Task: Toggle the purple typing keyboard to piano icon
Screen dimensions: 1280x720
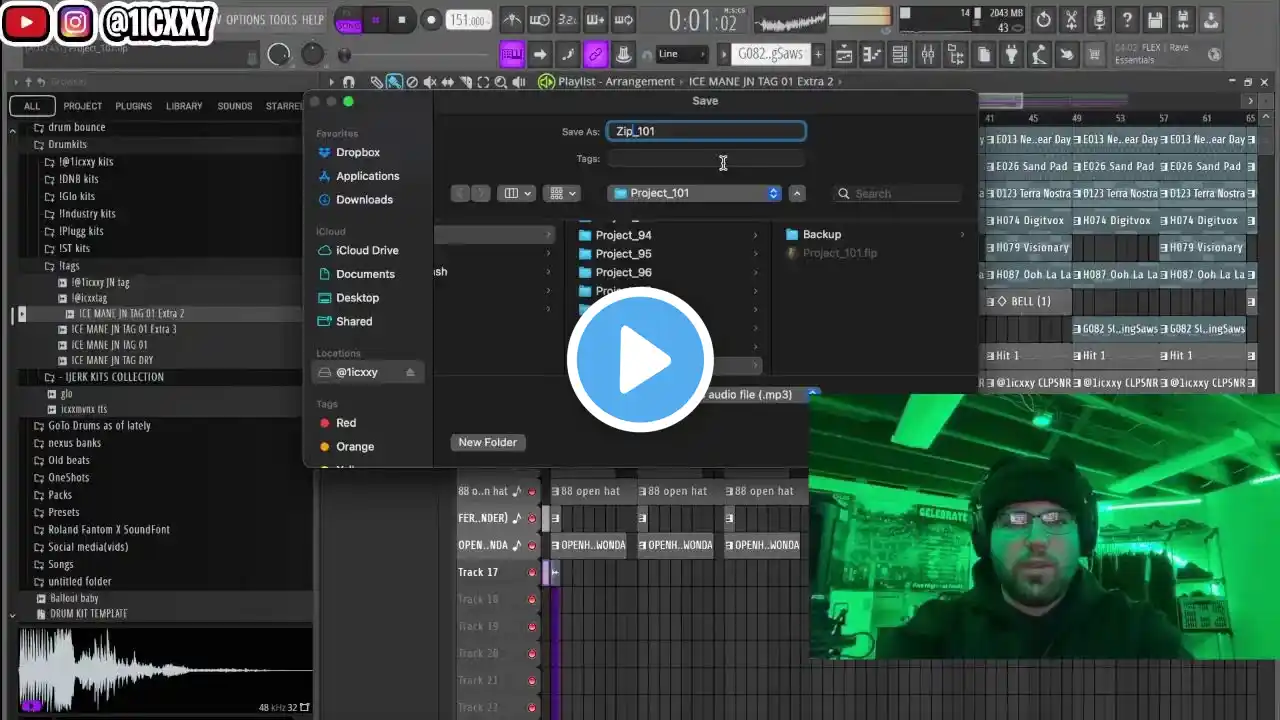Action: click(512, 54)
